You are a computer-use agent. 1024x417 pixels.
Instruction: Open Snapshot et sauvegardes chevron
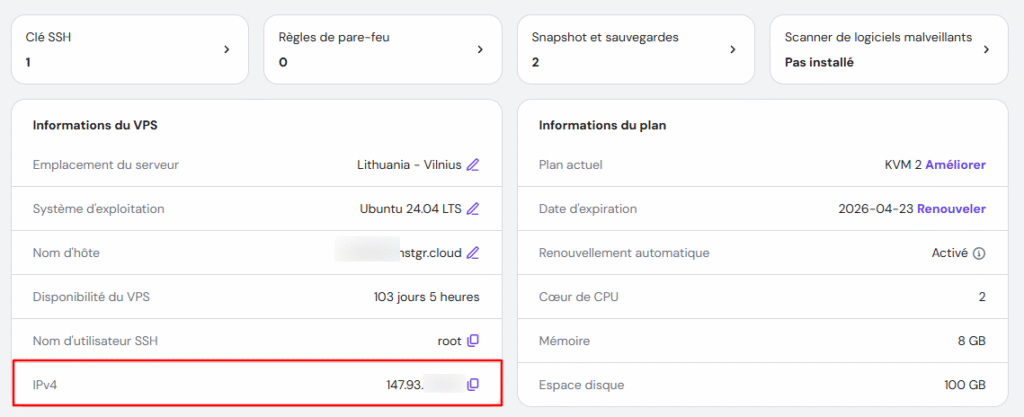[x=733, y=49]
